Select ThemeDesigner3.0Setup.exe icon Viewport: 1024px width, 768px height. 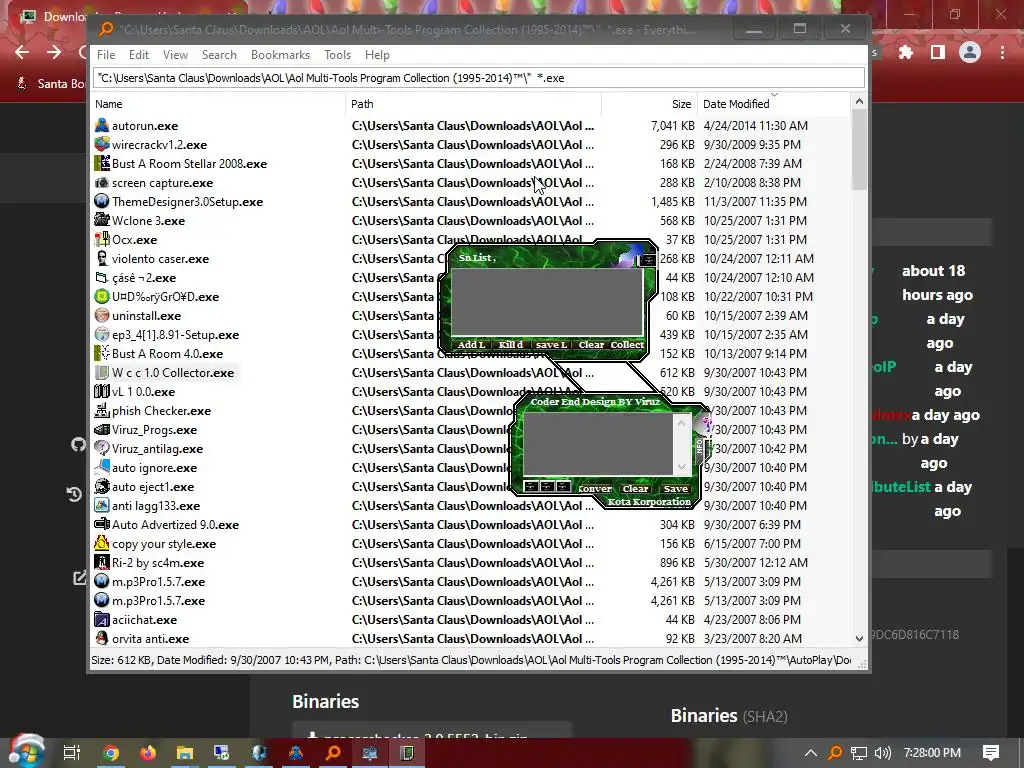coord(101,201)
